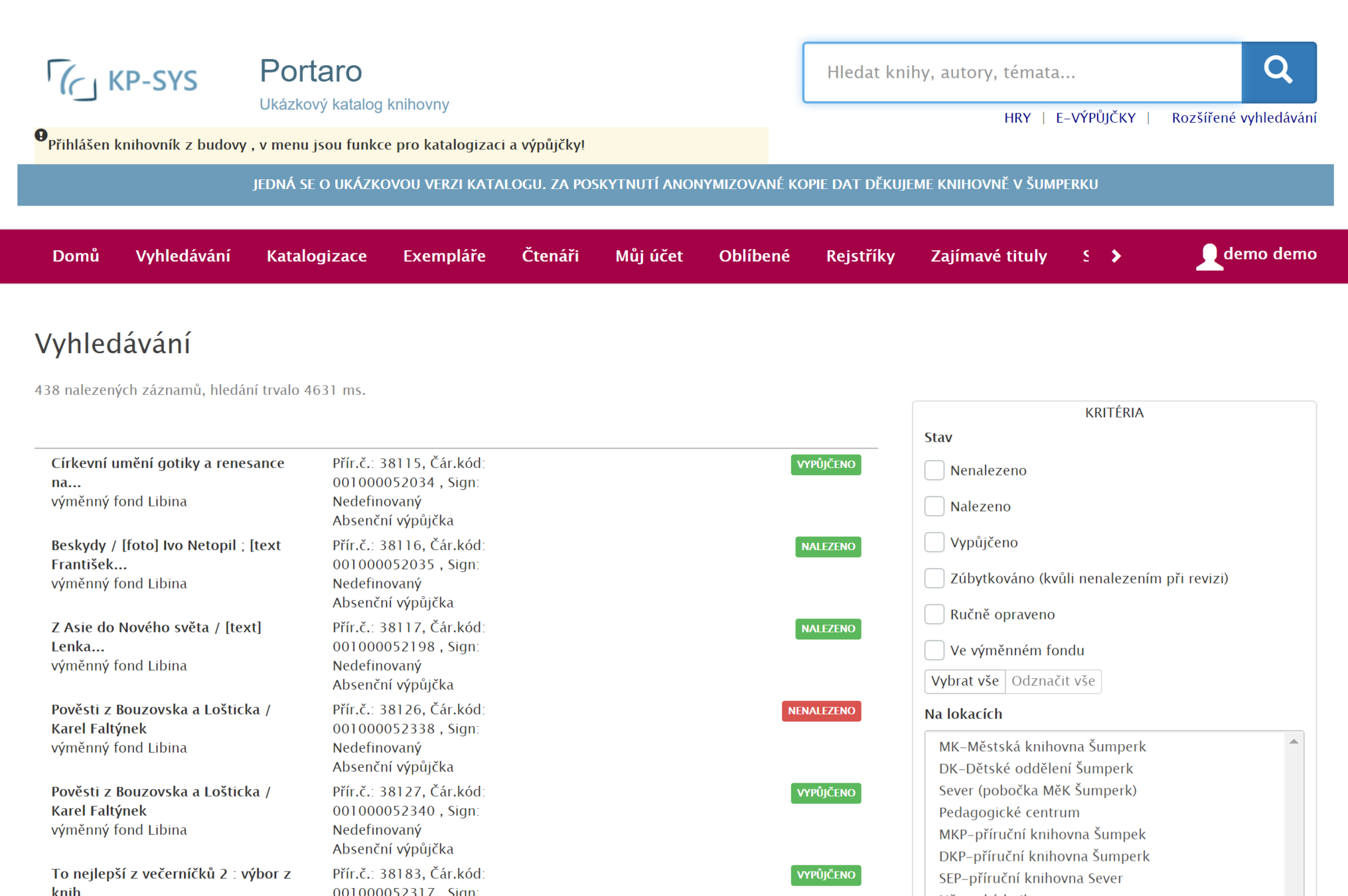The width and height of the screenshot is (1348, 896).
Task: Click the KP-SYS logo
Action: 123,80
